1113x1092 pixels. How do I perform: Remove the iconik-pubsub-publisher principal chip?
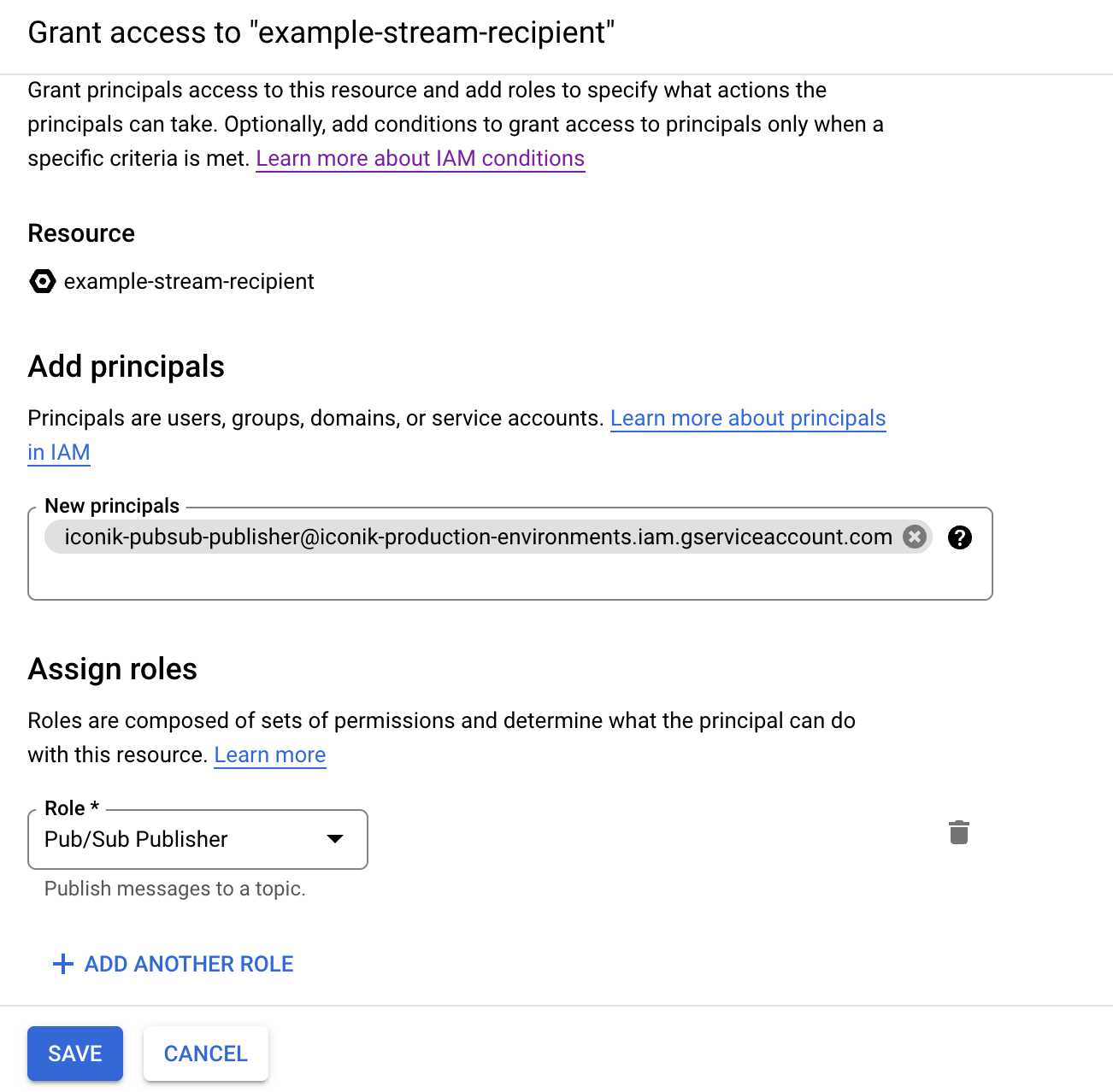[915, 537]
